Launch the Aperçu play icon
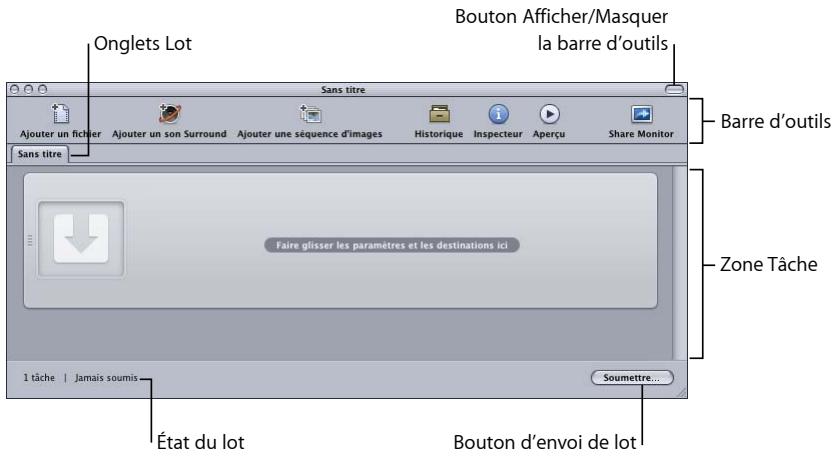Screen dimensions: 835x459 [x=550, y=115]
